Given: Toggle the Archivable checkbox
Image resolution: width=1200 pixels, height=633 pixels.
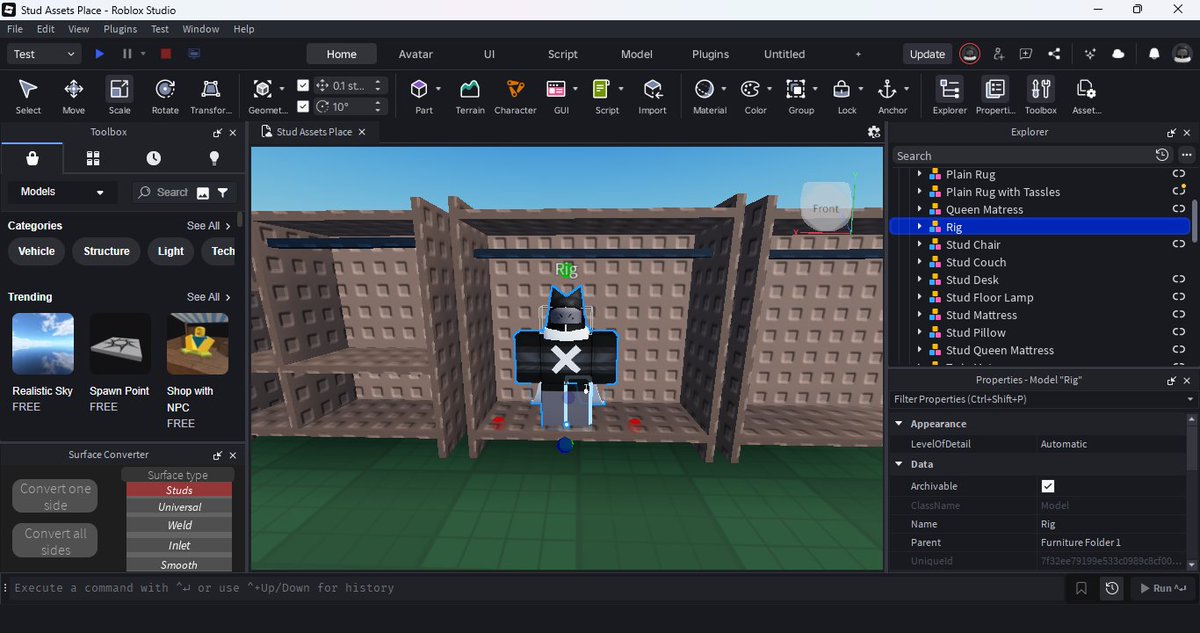Looking at the screenshot, I should point(1048,486).
